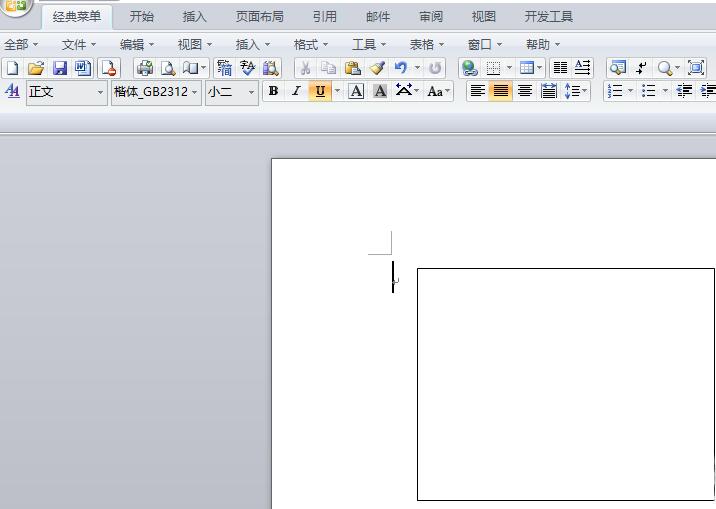Viewport: 716px width, 509px height.
Task: Open the bullet list dropdown arrow
Action: tap(665, 91)
